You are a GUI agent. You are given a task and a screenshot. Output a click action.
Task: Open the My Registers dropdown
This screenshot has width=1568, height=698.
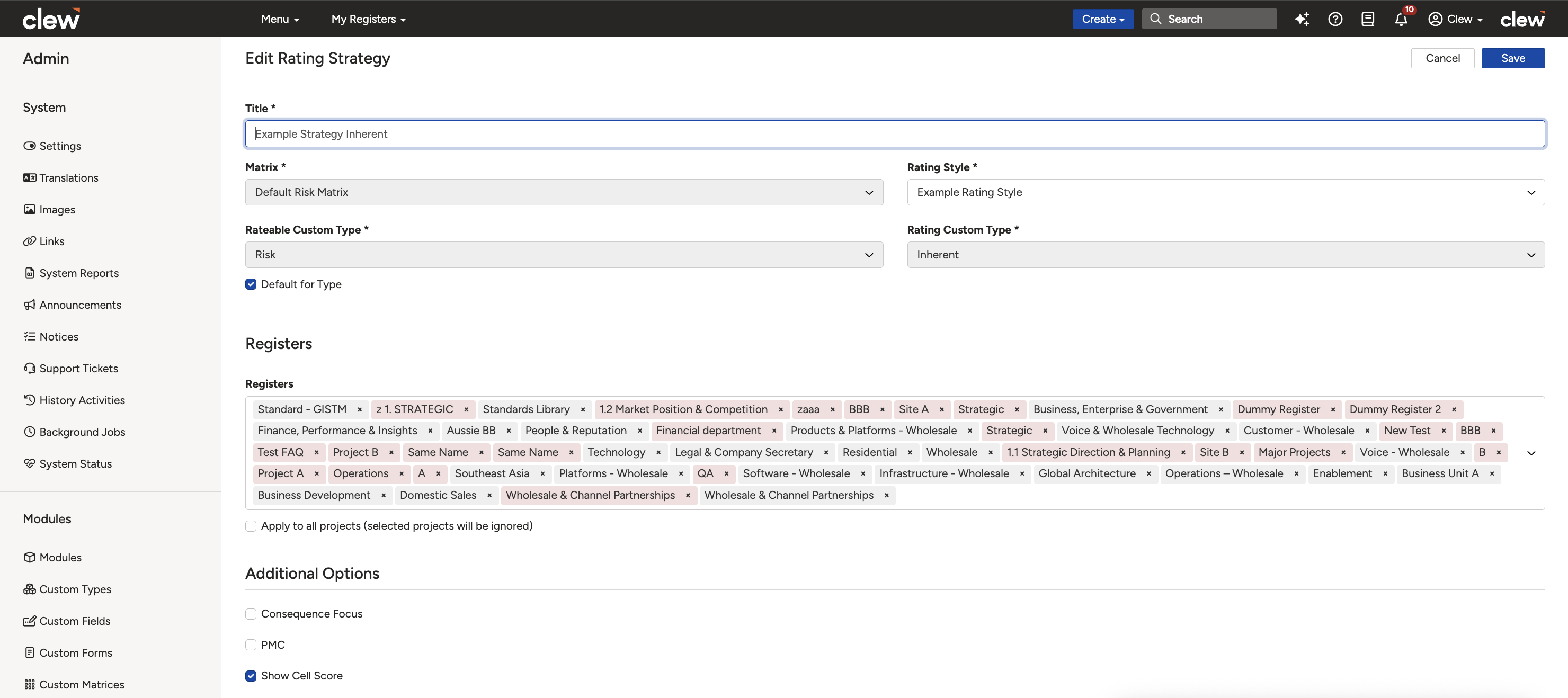[368, 19]
